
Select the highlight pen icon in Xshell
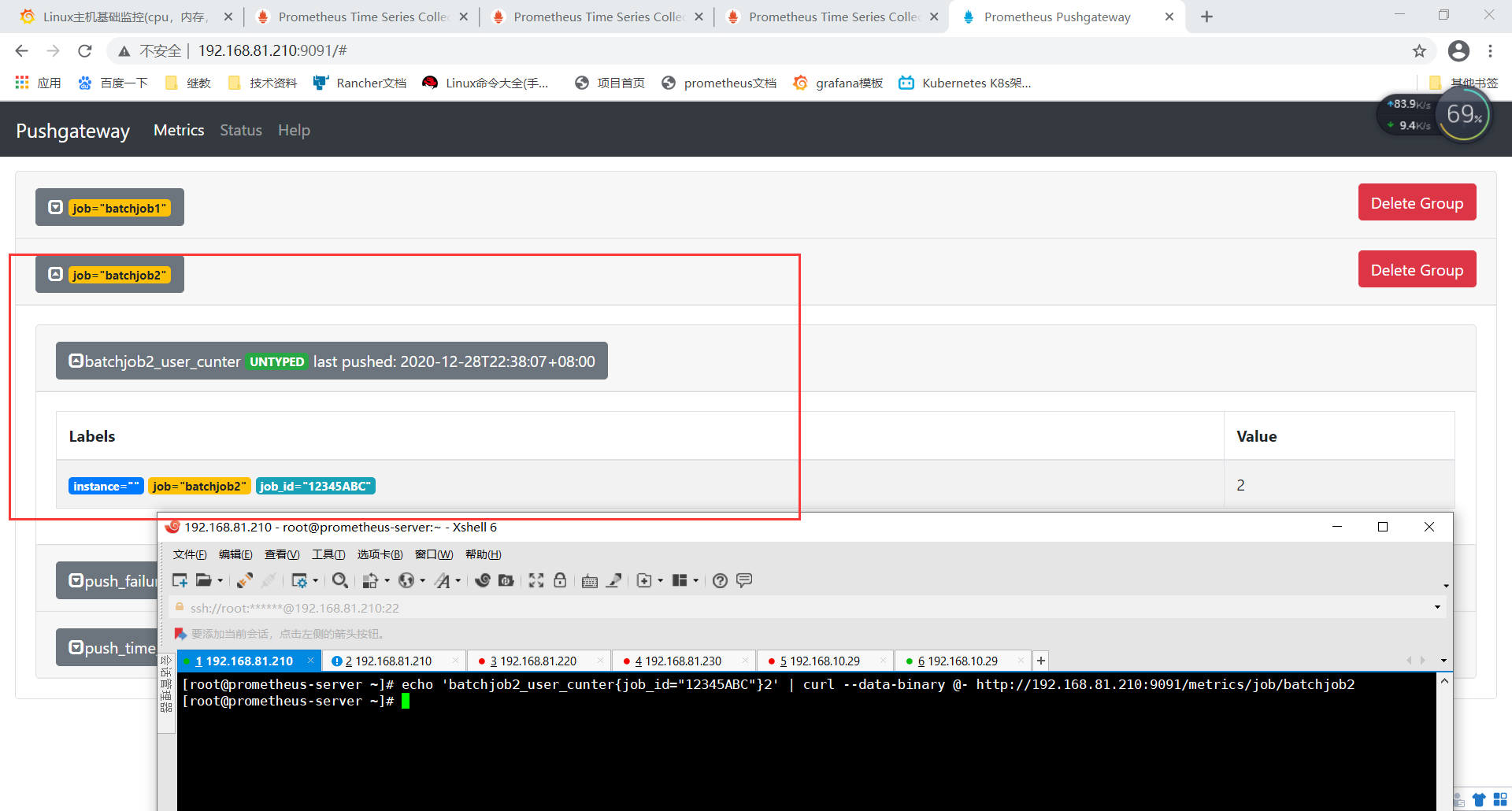click(x=614, y=580)
